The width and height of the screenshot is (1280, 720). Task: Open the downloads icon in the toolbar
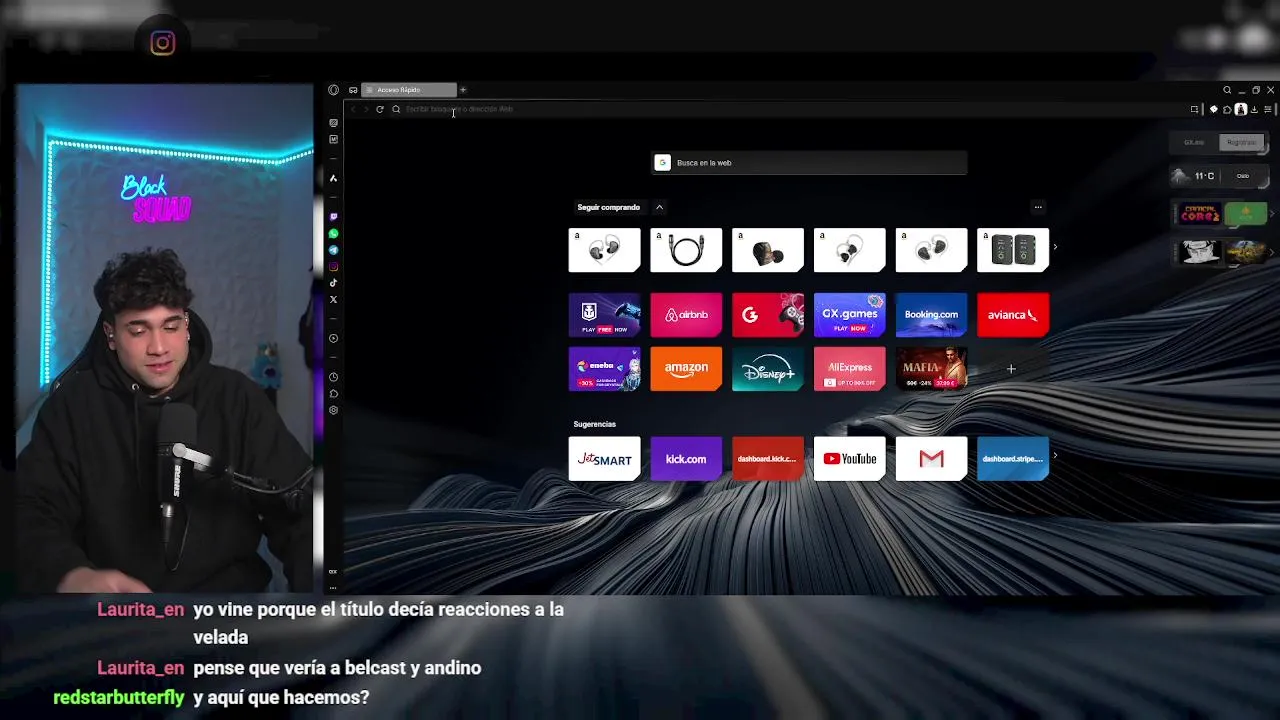click(1254, 109)
